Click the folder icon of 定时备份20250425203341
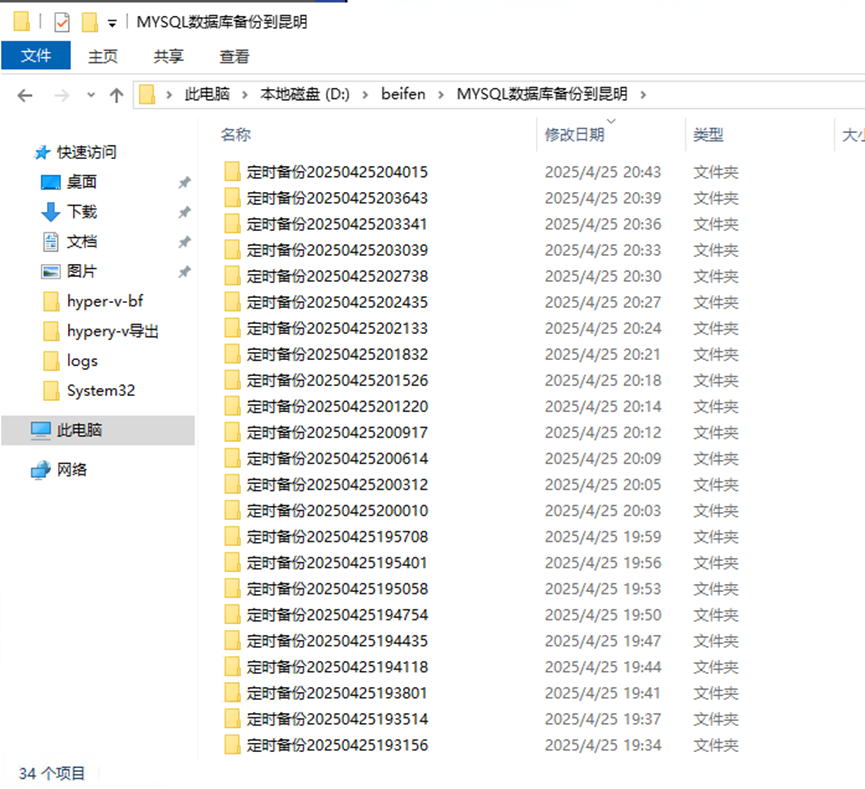 pyautogui.click(x=232, y=224)
